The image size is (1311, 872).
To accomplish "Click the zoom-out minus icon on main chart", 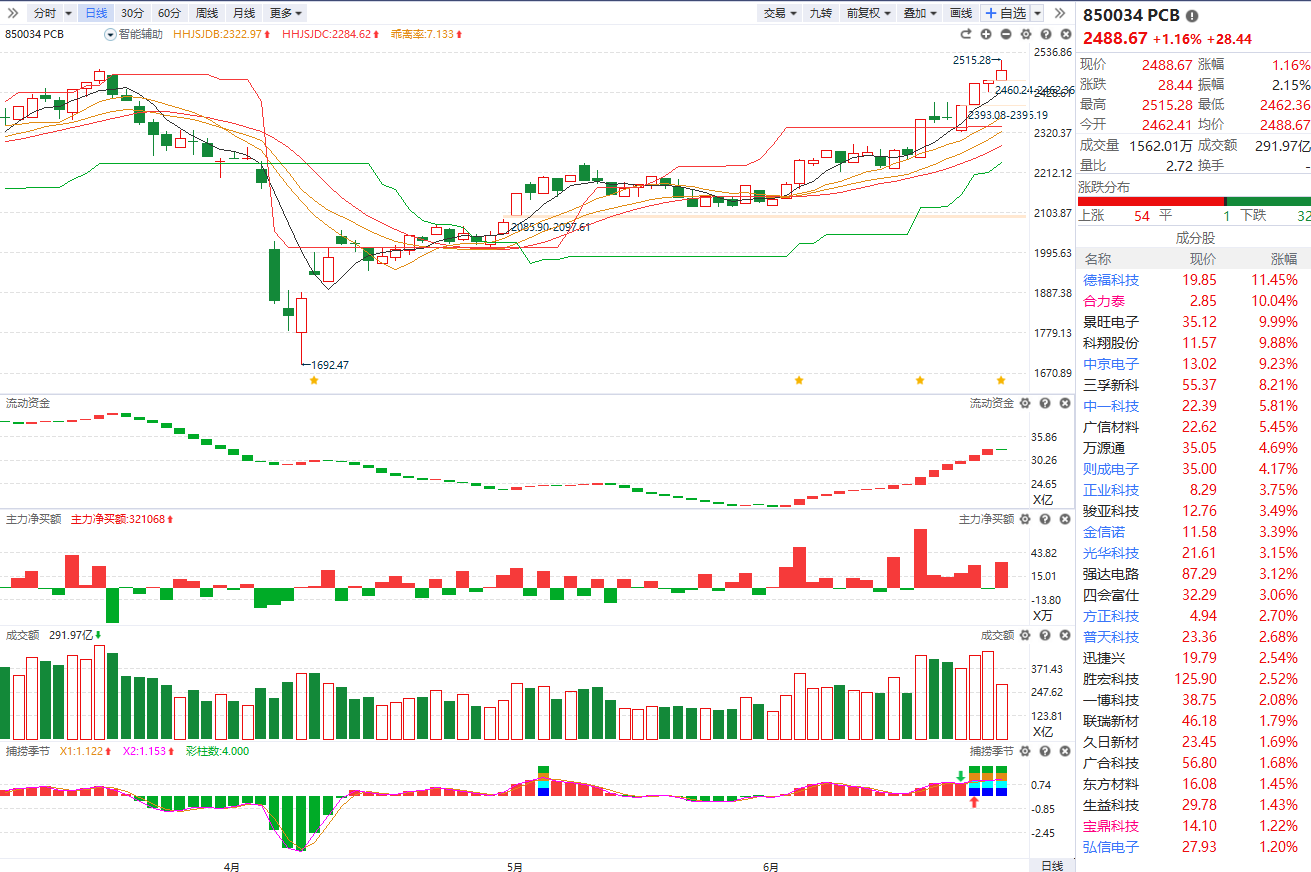I will [x=1005, y=34].
